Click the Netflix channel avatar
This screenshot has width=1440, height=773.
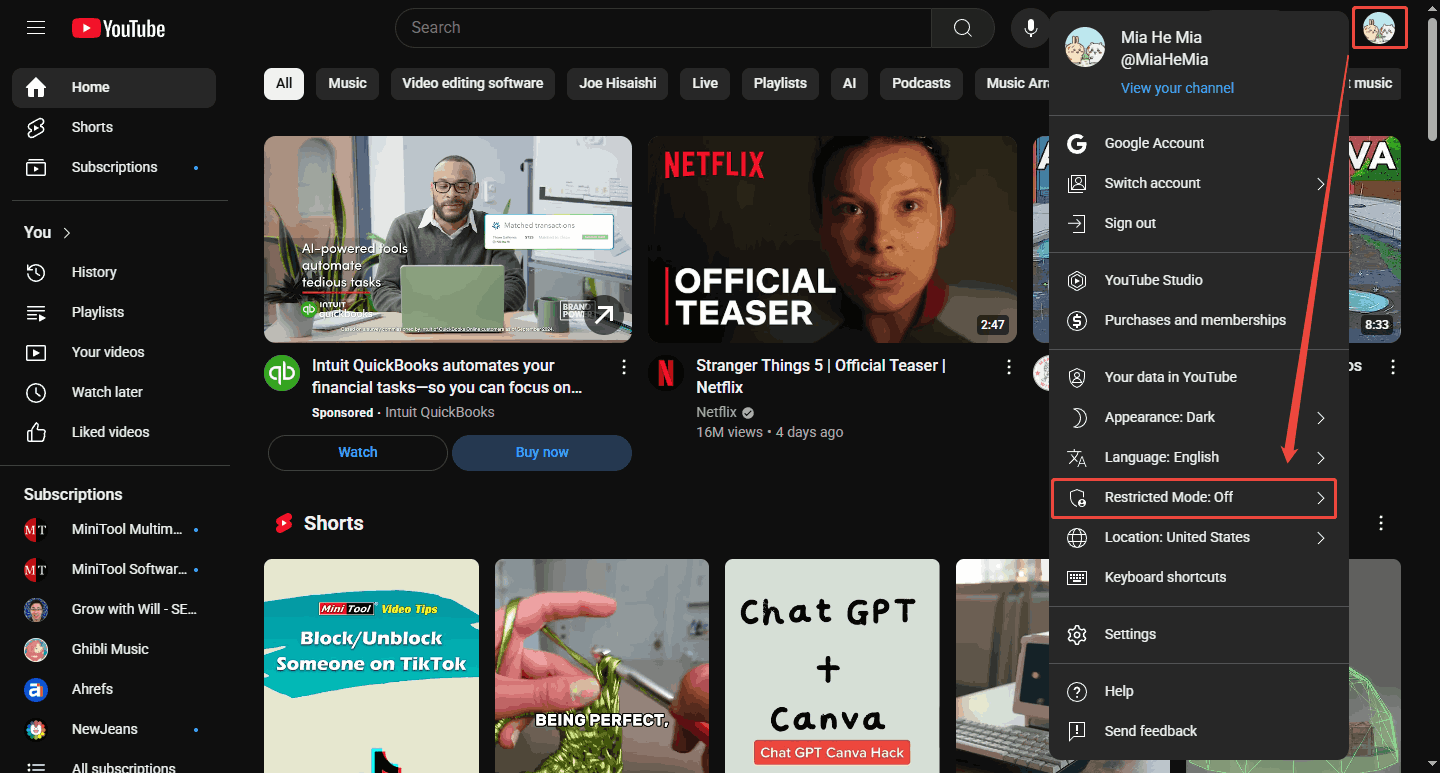(666, 373)
